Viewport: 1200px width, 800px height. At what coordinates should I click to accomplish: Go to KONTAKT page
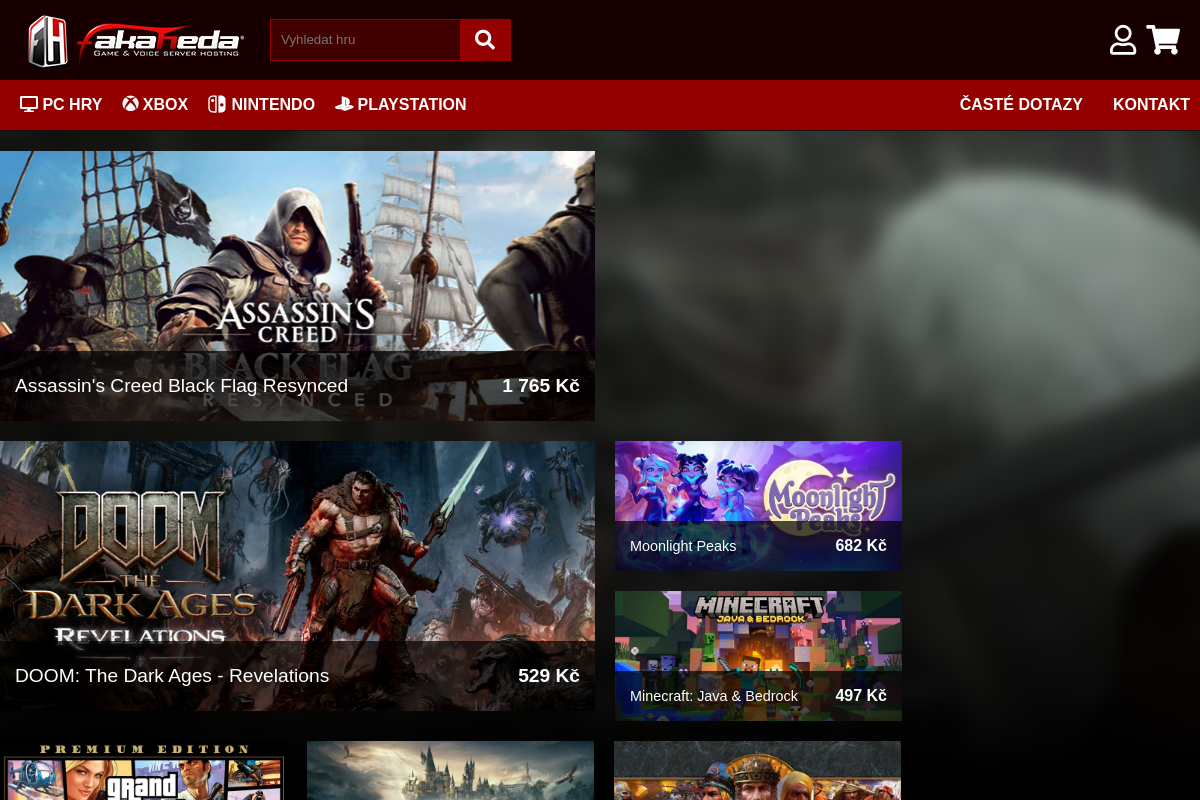coord(1151,104)
